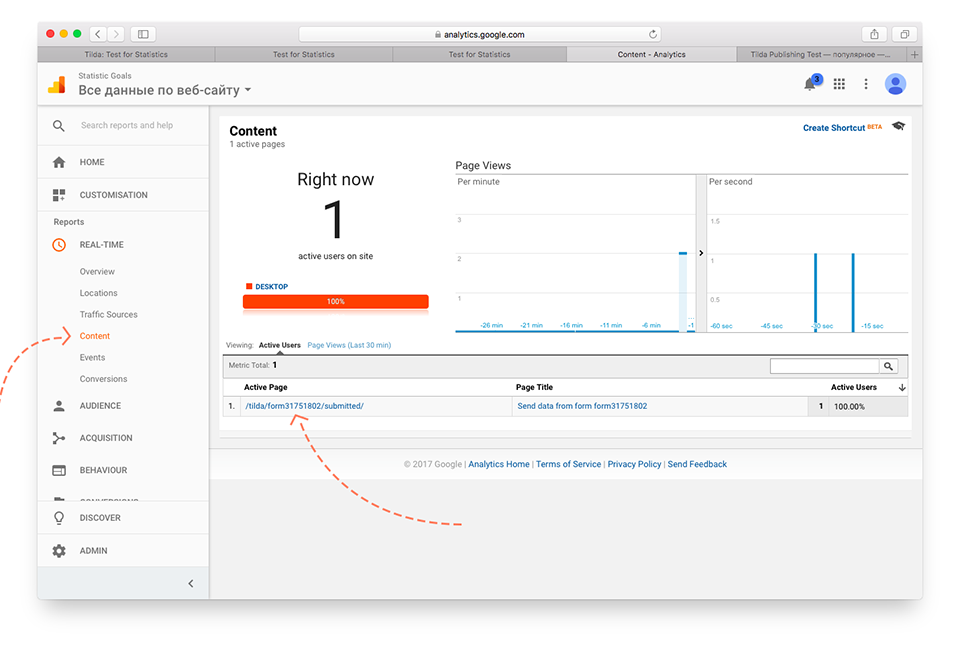Screen dimensions: 960x653
Task: Click the DISCOVER lightbulb icon
Action: 58,517
